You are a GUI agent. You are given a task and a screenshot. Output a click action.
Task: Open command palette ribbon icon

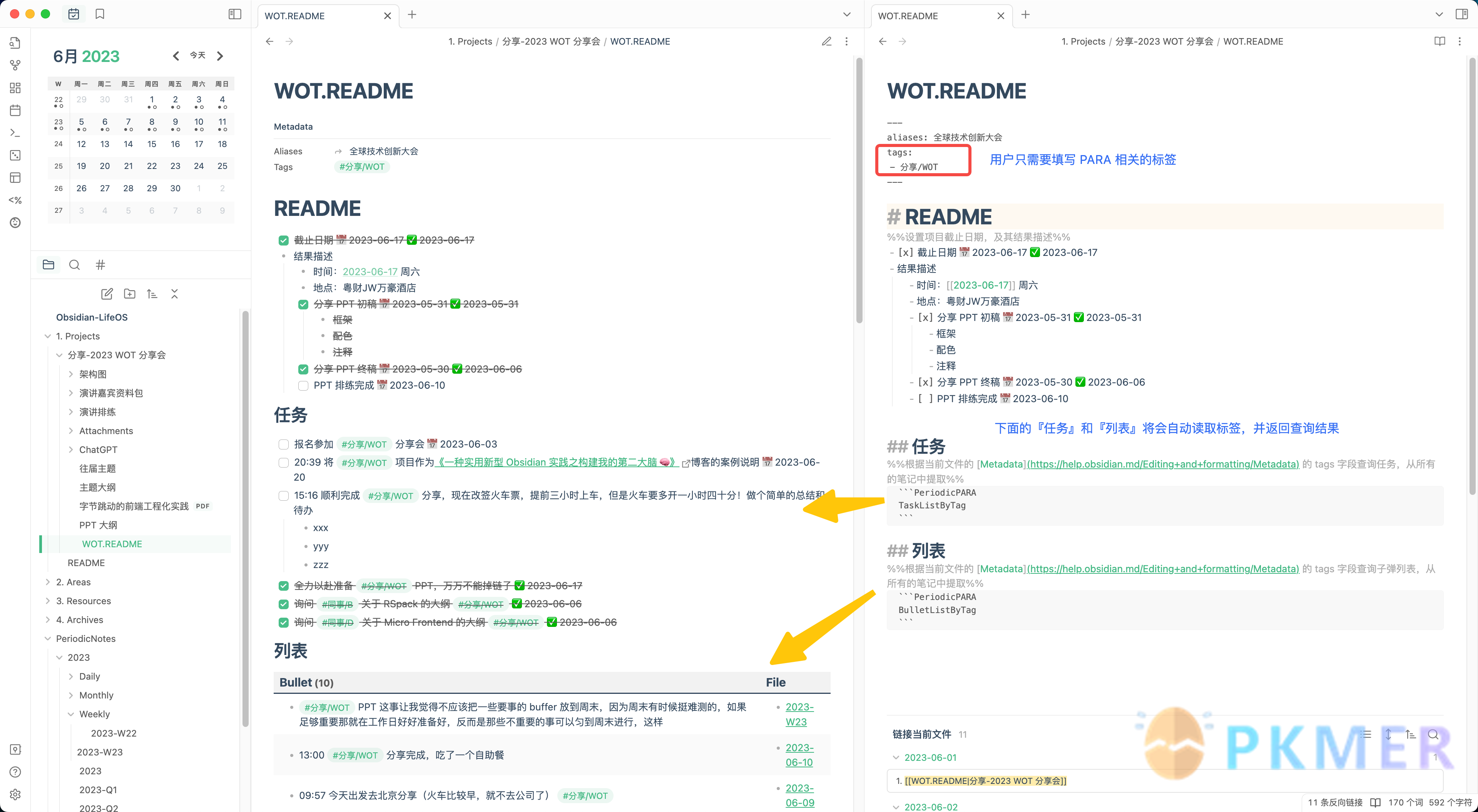[15, 132]
